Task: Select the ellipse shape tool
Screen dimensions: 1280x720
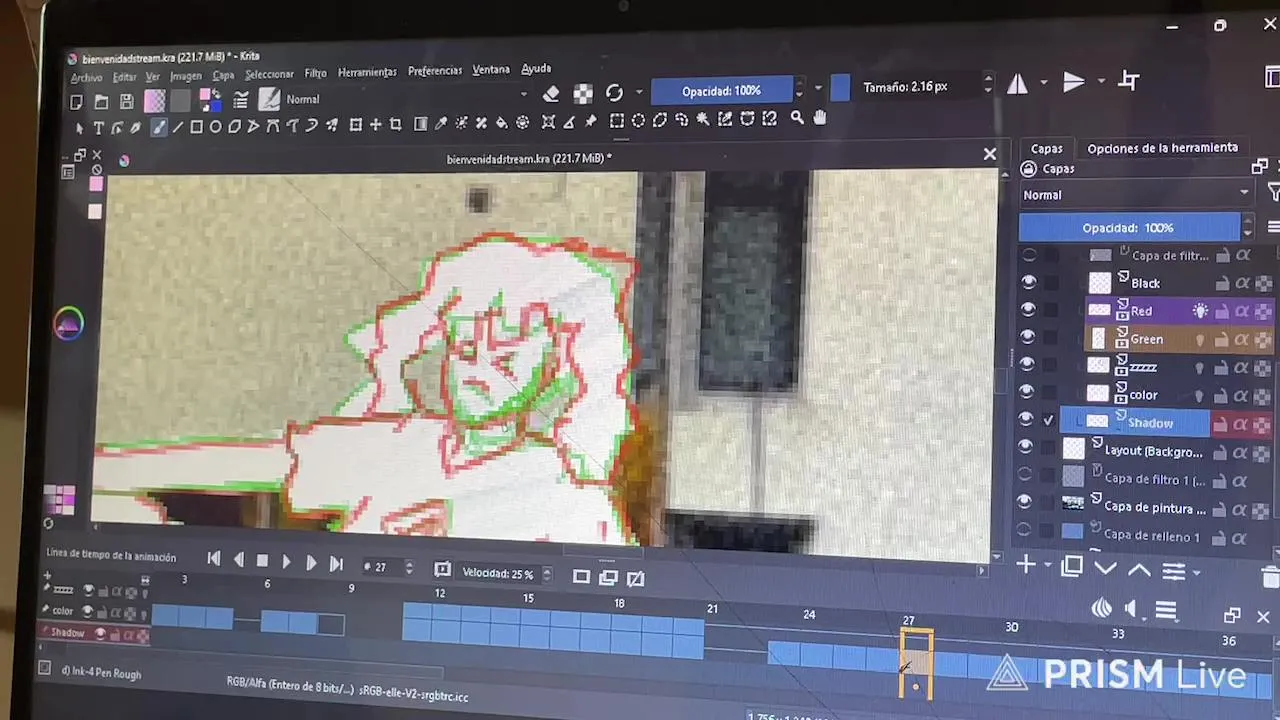Action: [215, 127]
